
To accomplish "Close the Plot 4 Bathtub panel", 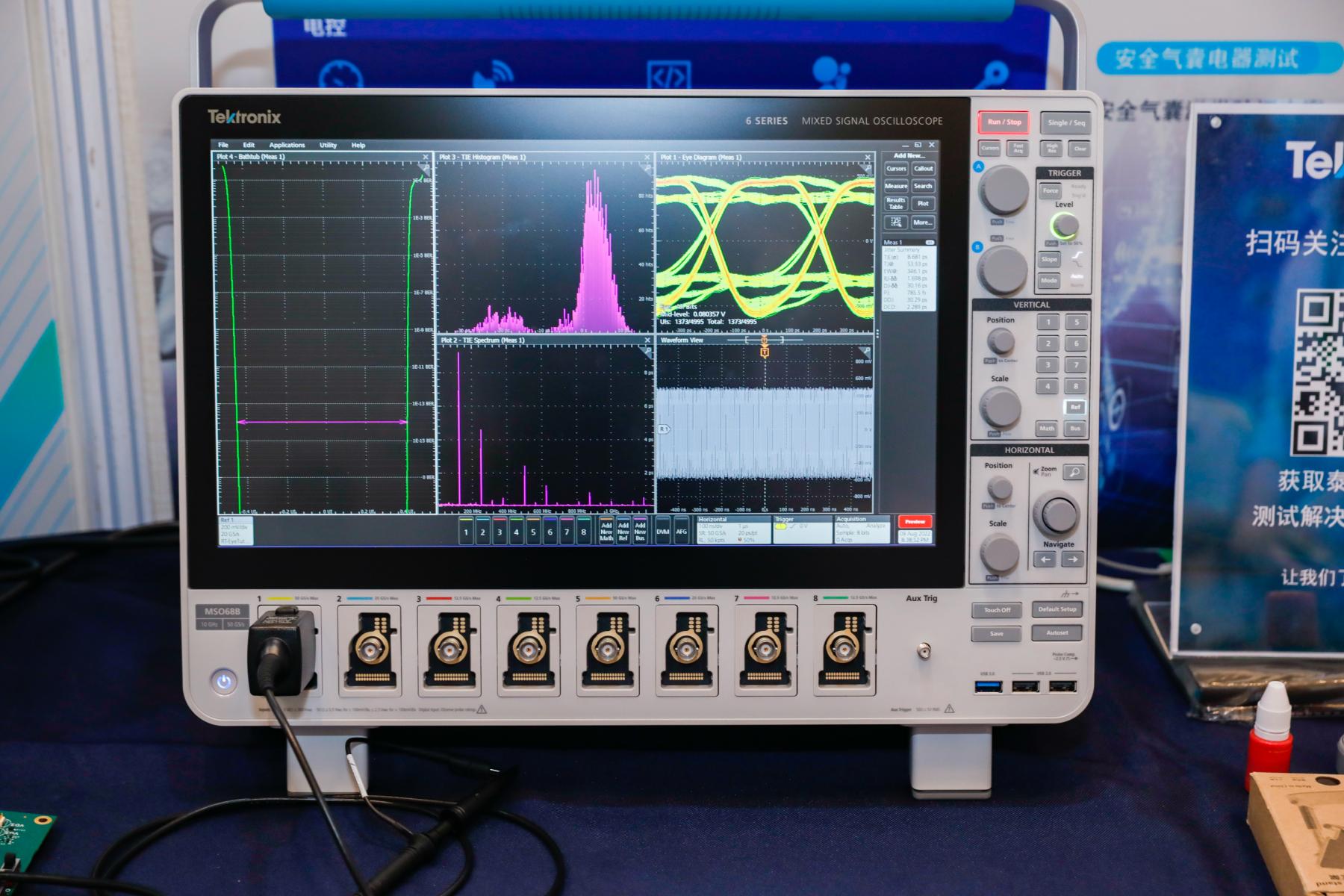I will point(426,158).
